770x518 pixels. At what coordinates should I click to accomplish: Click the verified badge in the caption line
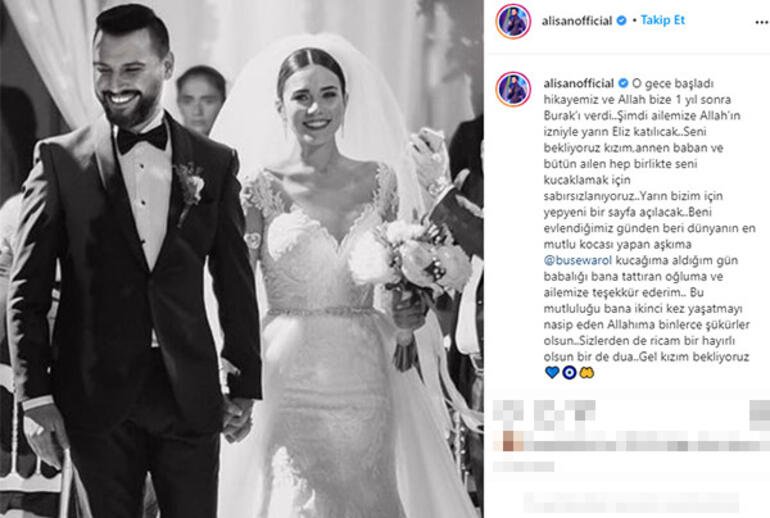623,83
